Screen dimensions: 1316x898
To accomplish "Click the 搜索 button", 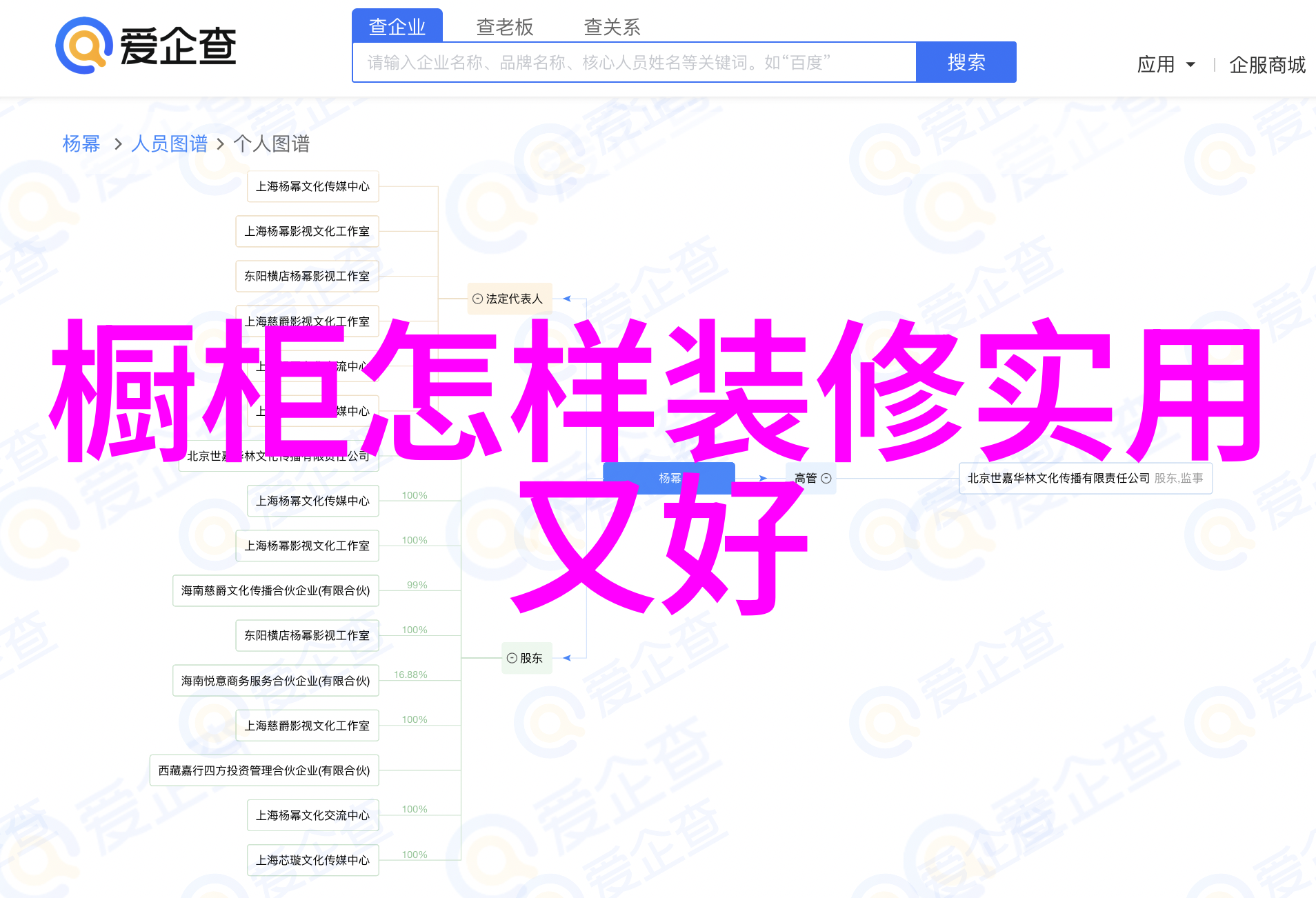I will (966, 62).
